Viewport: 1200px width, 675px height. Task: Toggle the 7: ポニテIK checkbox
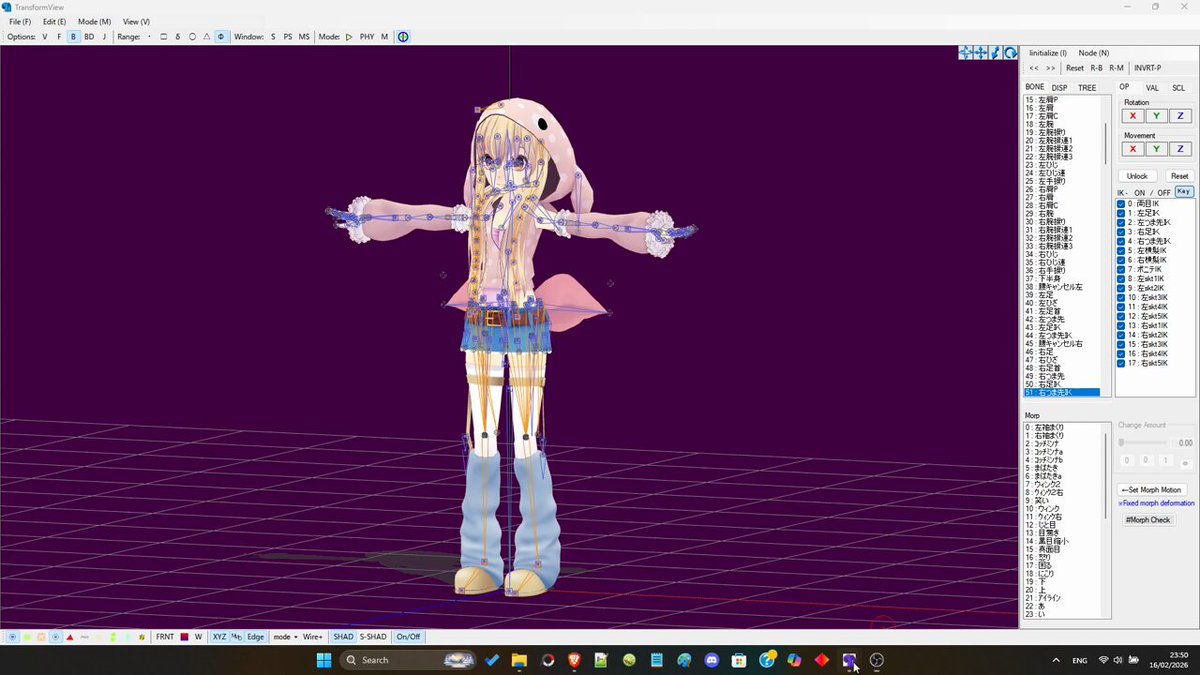pos(1122,268)
